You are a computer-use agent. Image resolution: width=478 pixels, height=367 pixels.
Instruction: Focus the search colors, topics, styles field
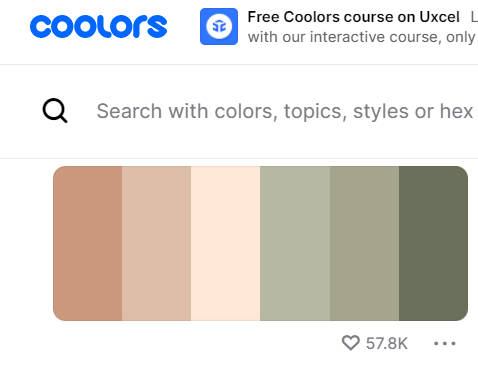(x=287, y=111)
